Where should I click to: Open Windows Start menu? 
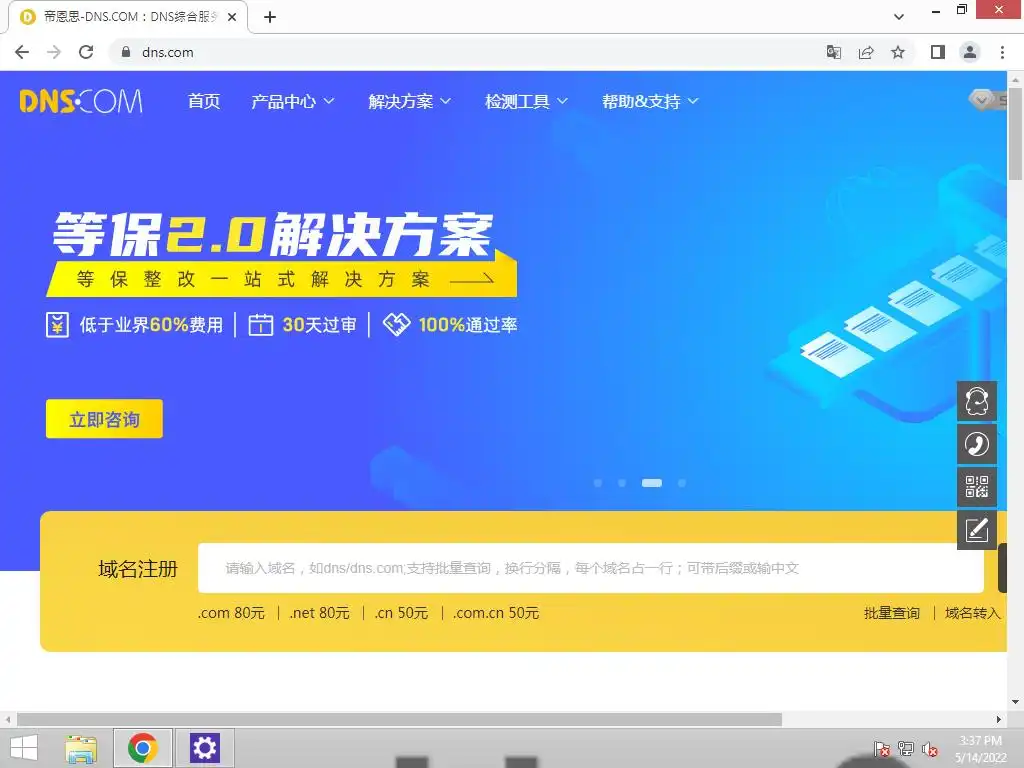click(x=24, y=748)
